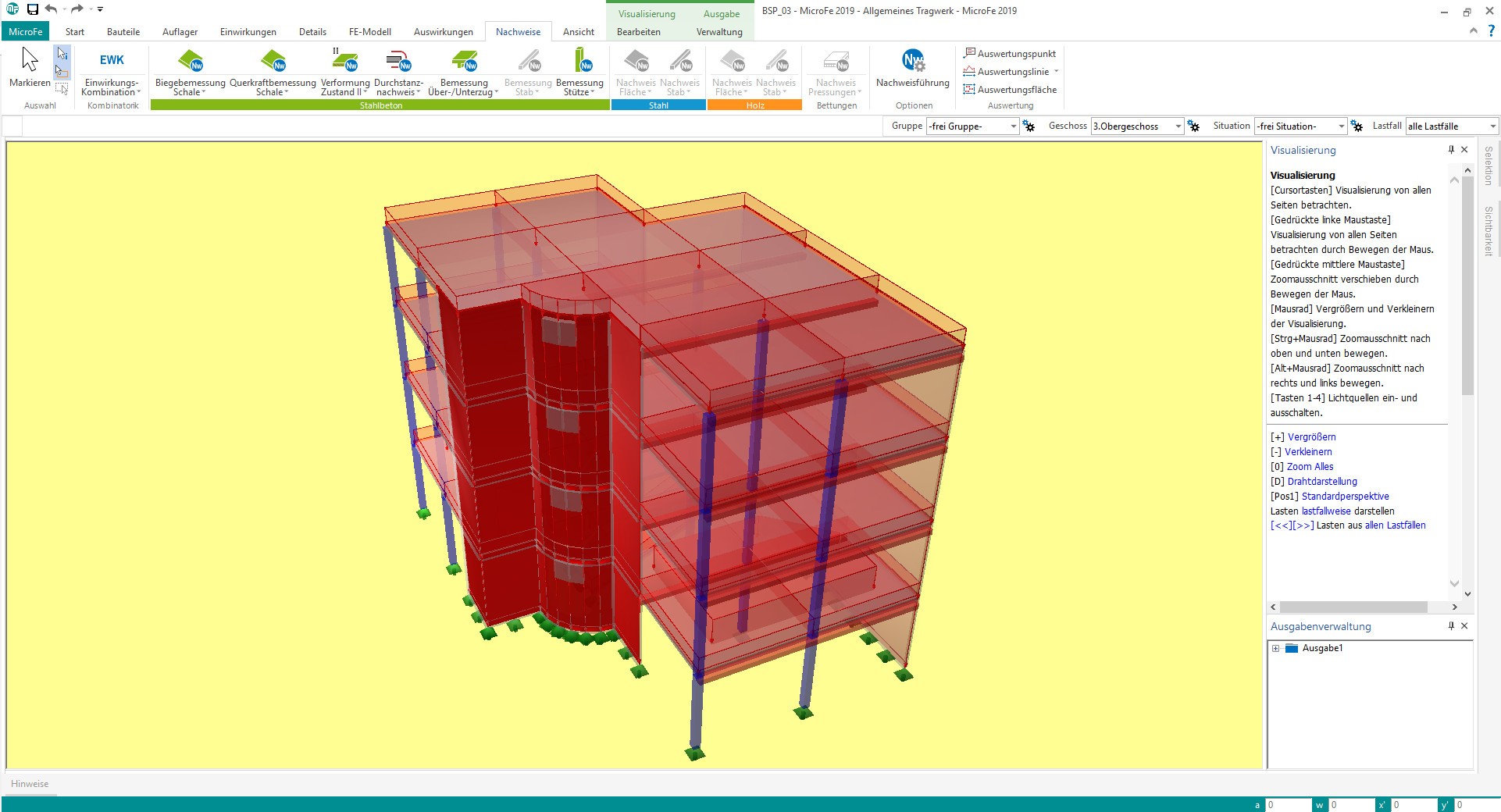Open the Geschoss 3.Obergeschoss dropdown

(x=1137, y=126)
